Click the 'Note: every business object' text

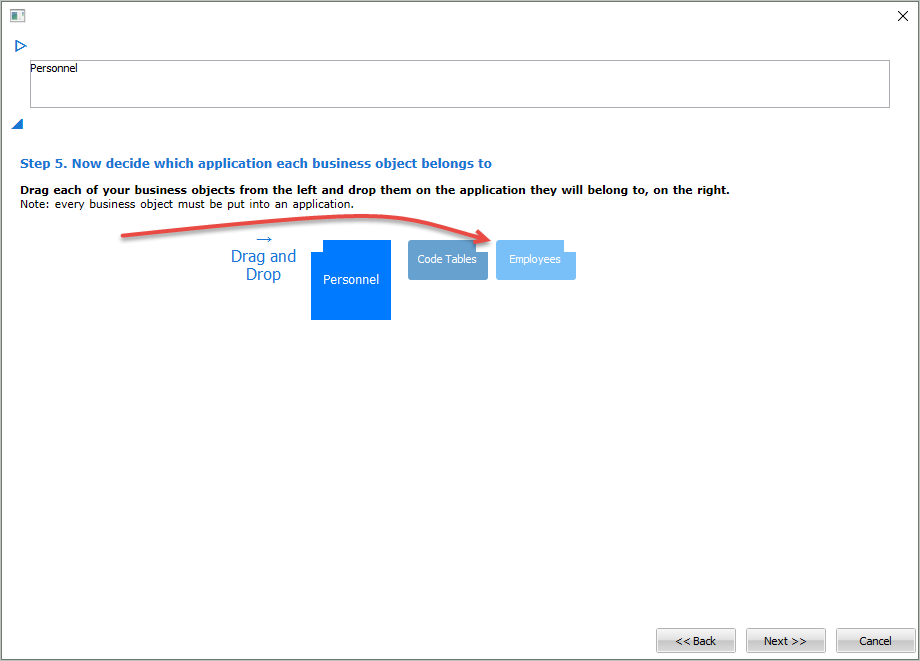tap(187, 204)
